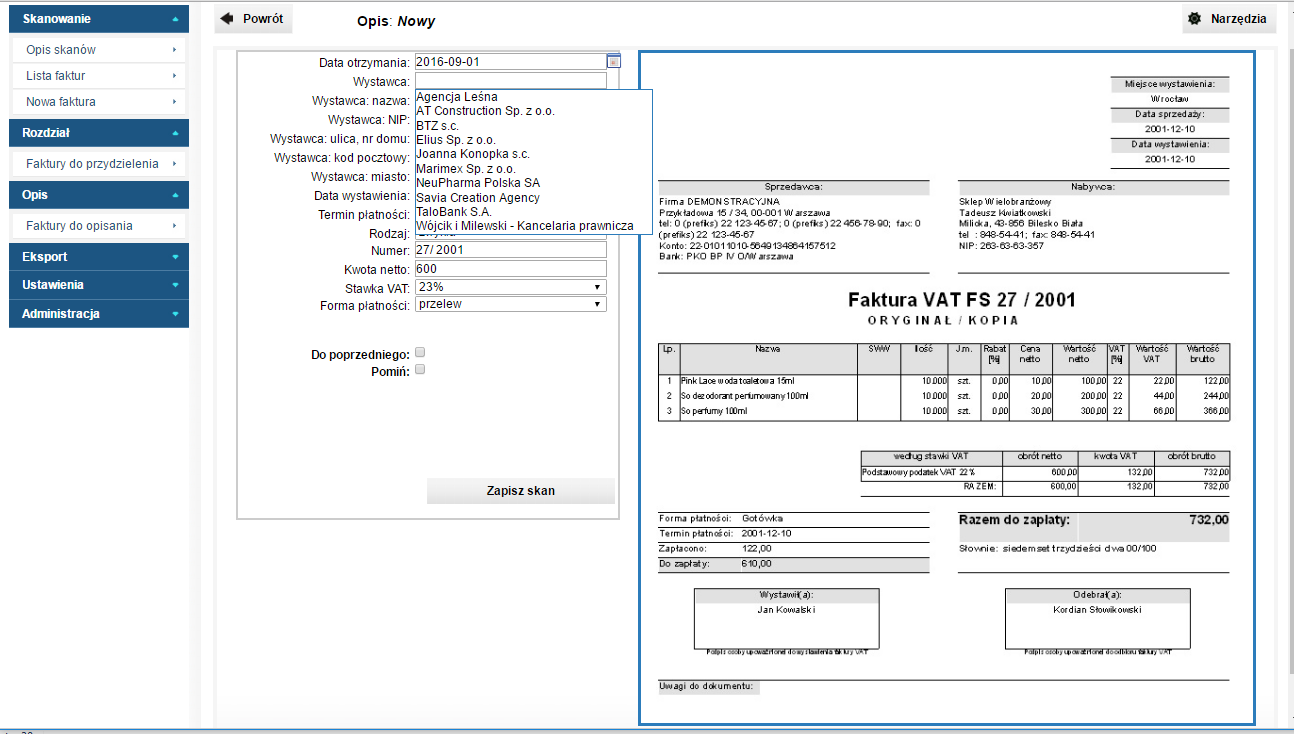Choose TaloBank S.A. in the list
This screenshot has height=734, width=1294.
454,212
